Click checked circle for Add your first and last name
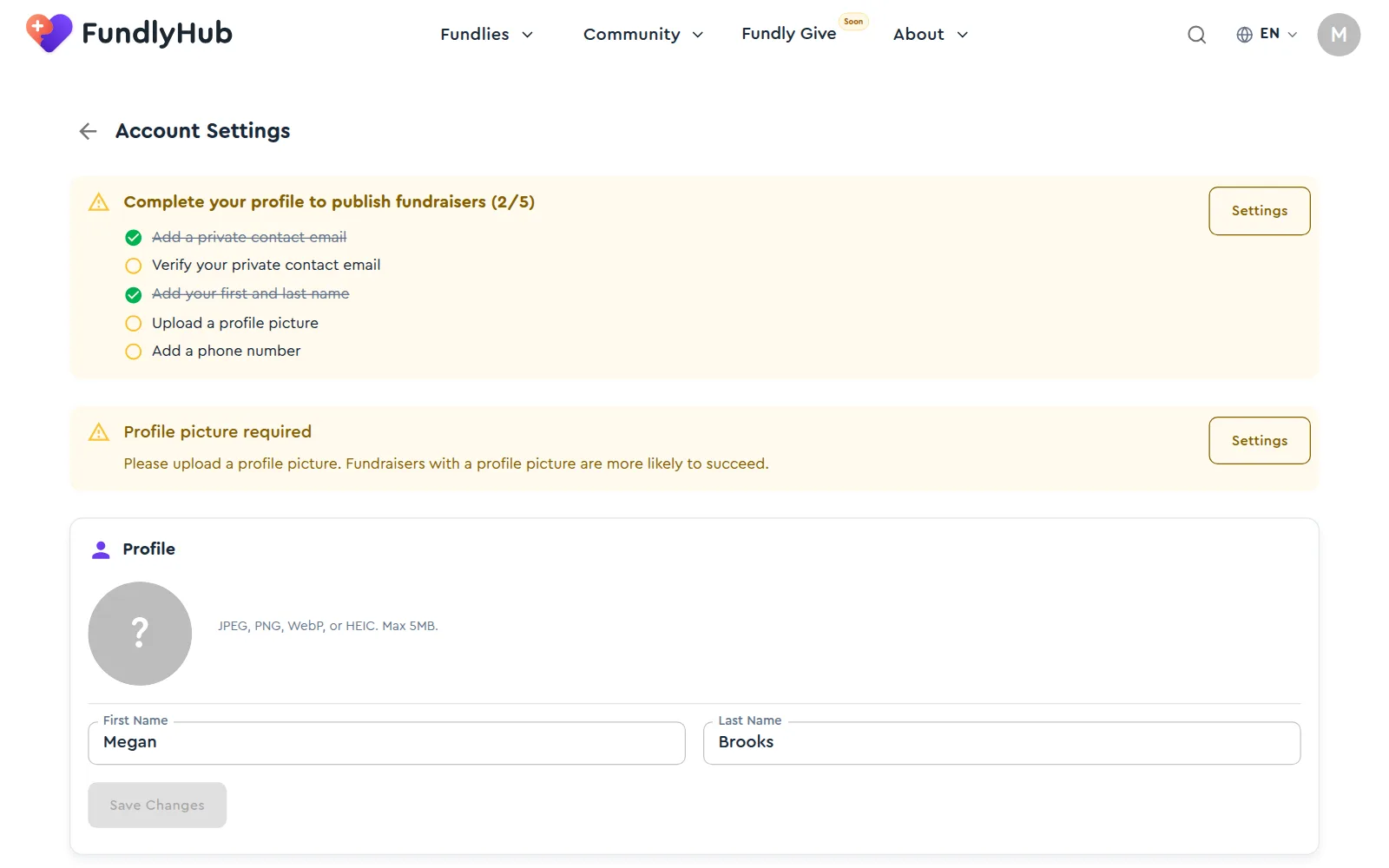The height and width of the screenshot is (868, 1389). point(133,295)
